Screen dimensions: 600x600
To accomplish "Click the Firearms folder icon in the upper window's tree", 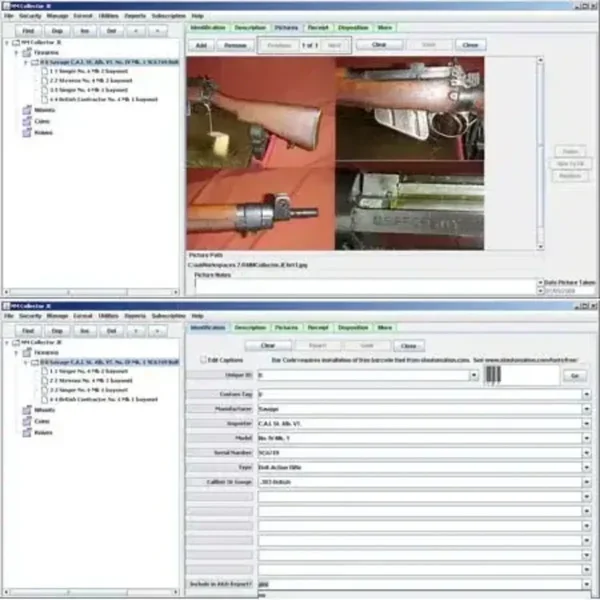I will tap(27, 52).
